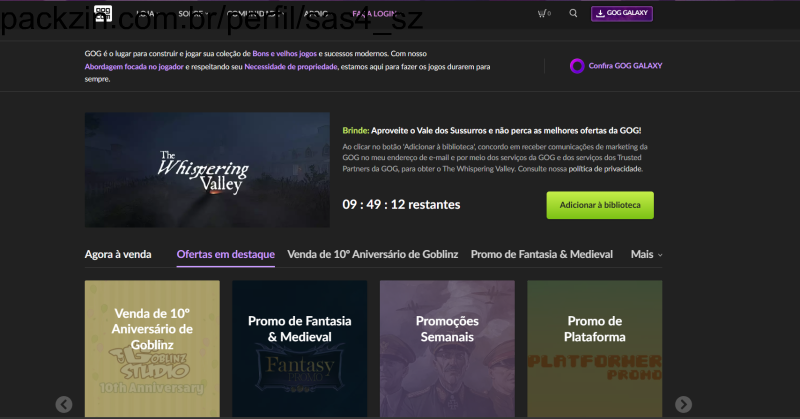Click the GOG logo icon
Screen dimensions: 800x419
click(x=102, y=13)
